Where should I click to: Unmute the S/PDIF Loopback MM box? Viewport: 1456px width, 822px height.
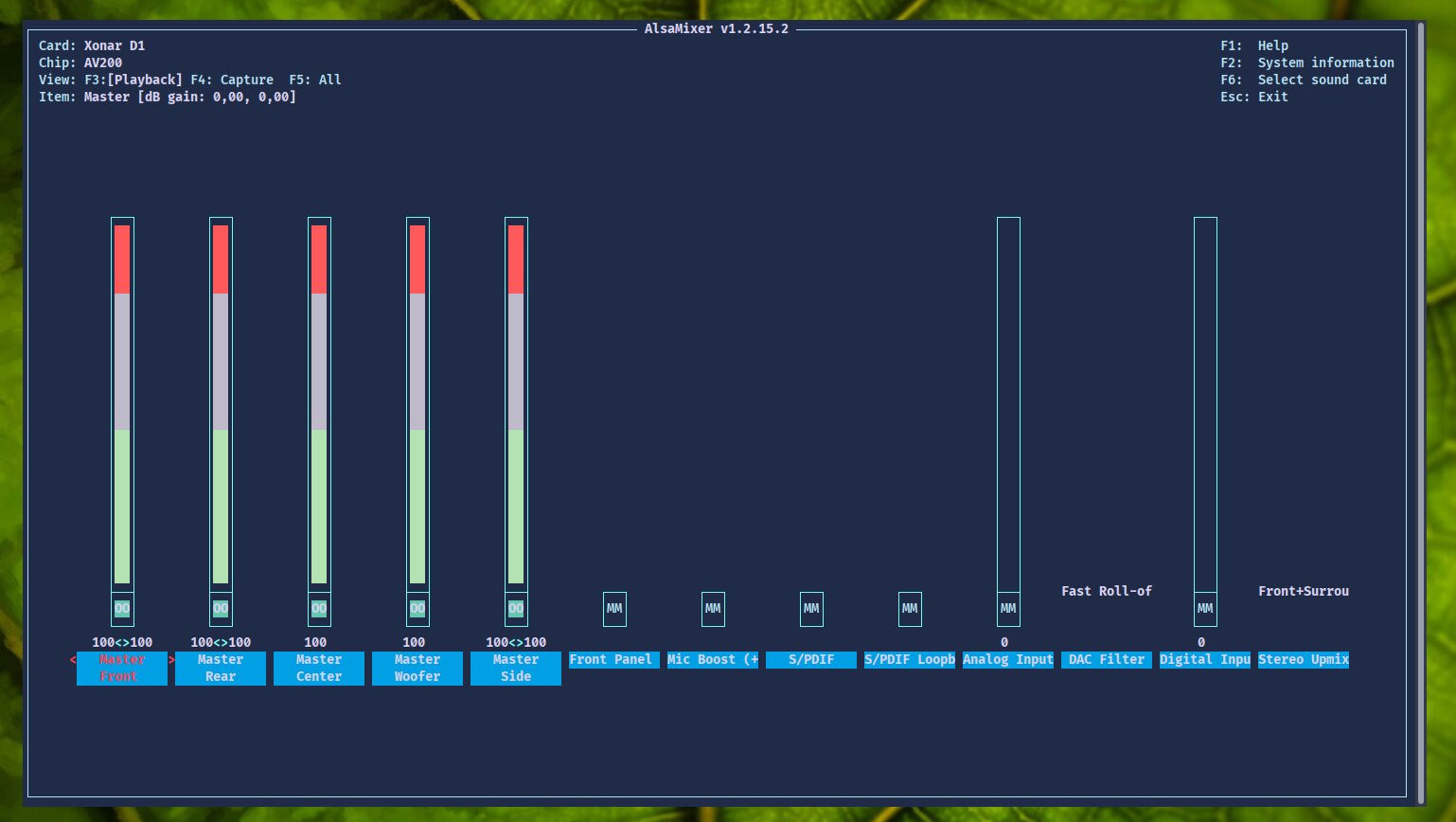(910, 609)
